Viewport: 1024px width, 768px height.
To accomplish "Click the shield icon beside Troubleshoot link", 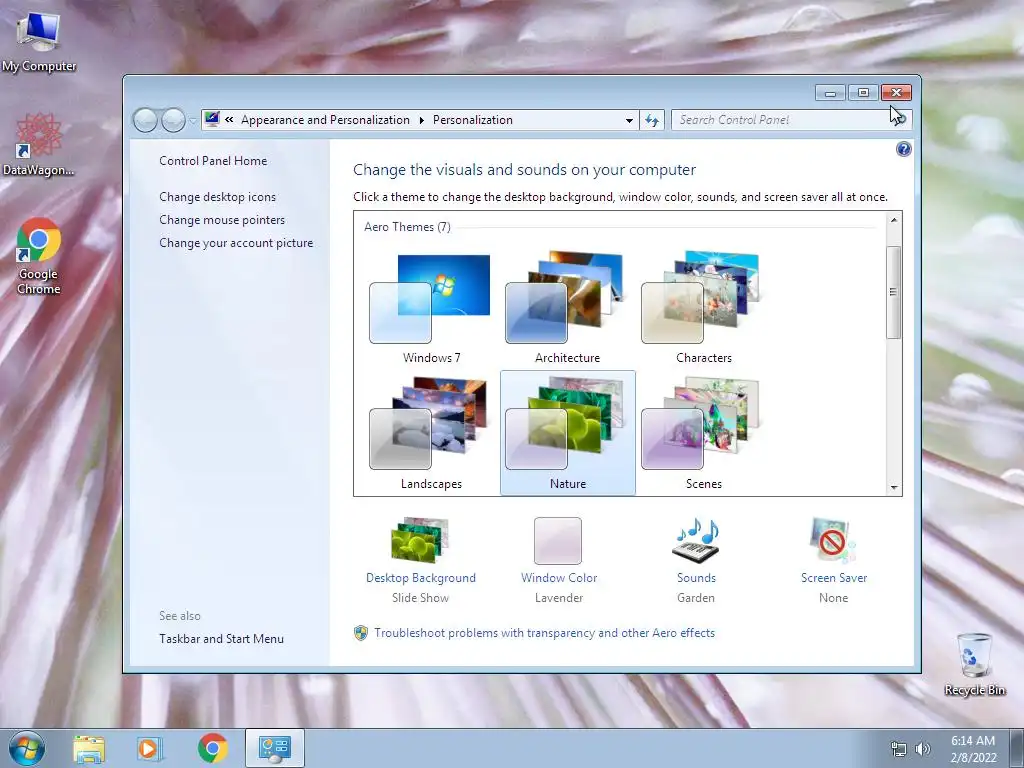I will tap(360, 633).
